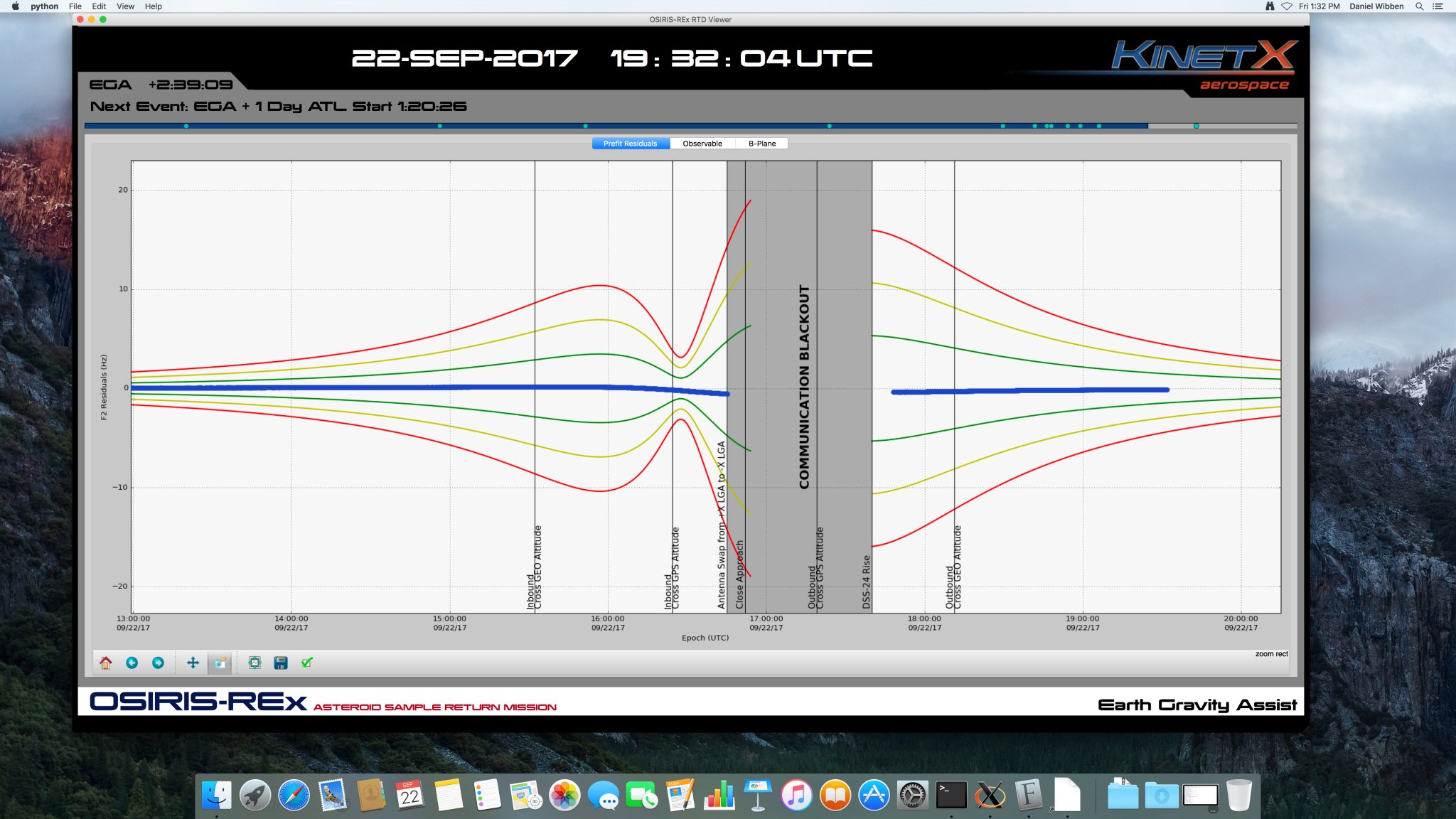
Task: Activate the Pan axes tool
Action: 193,663
